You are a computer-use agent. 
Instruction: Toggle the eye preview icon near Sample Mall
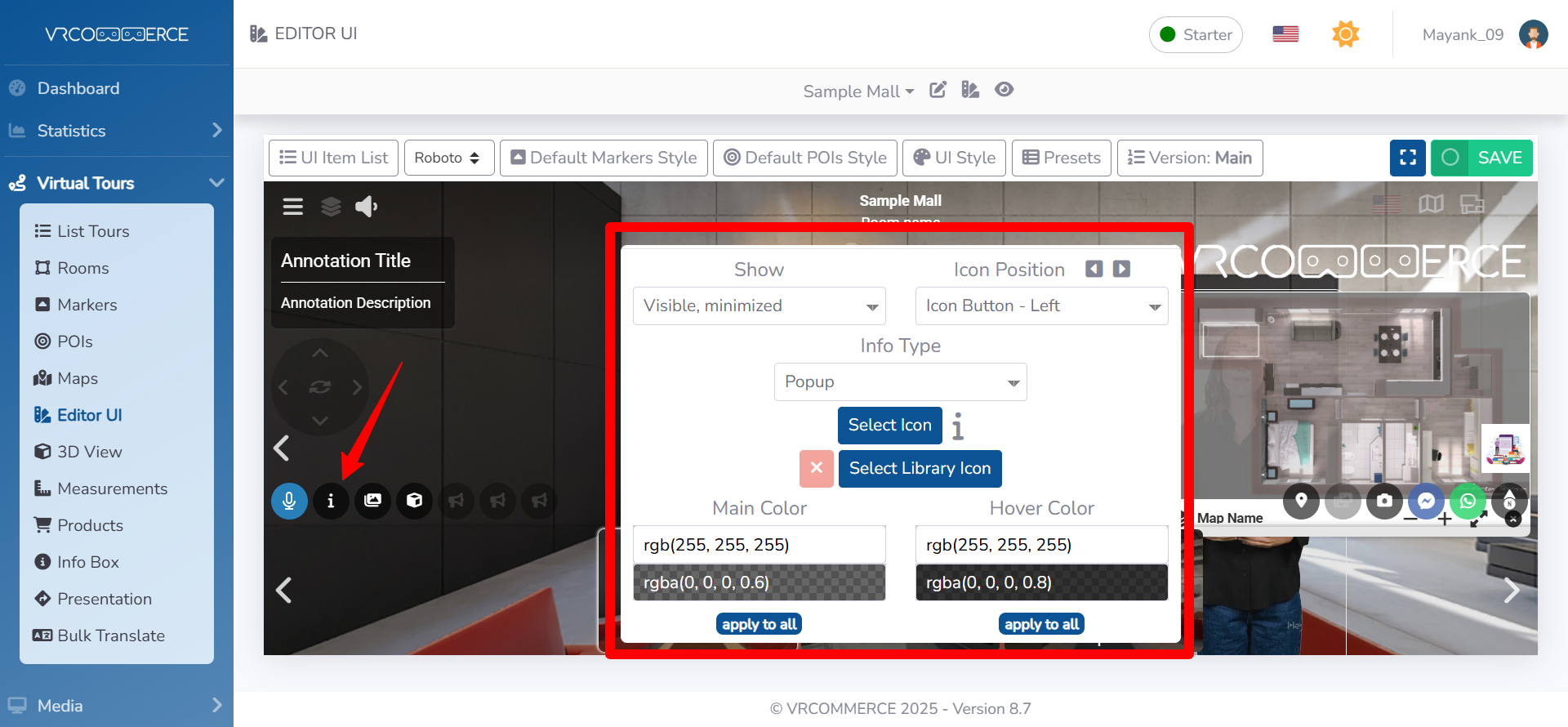pyautogui.click(x=1004, y=90)
